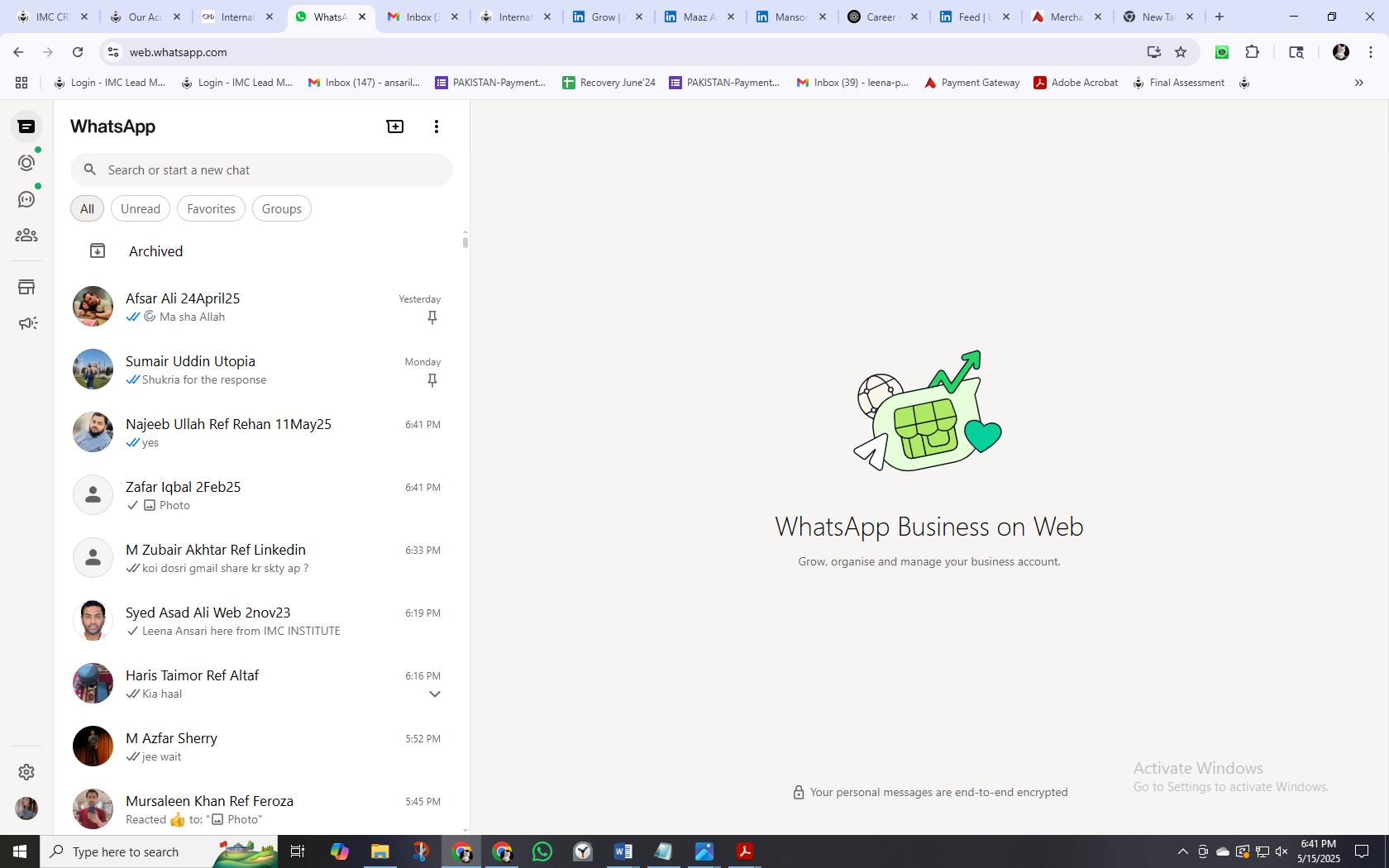The width and height of the screenshot is (1389, 868).
Task: Select the Unread chat filter
Action: [x=141, y=209]
